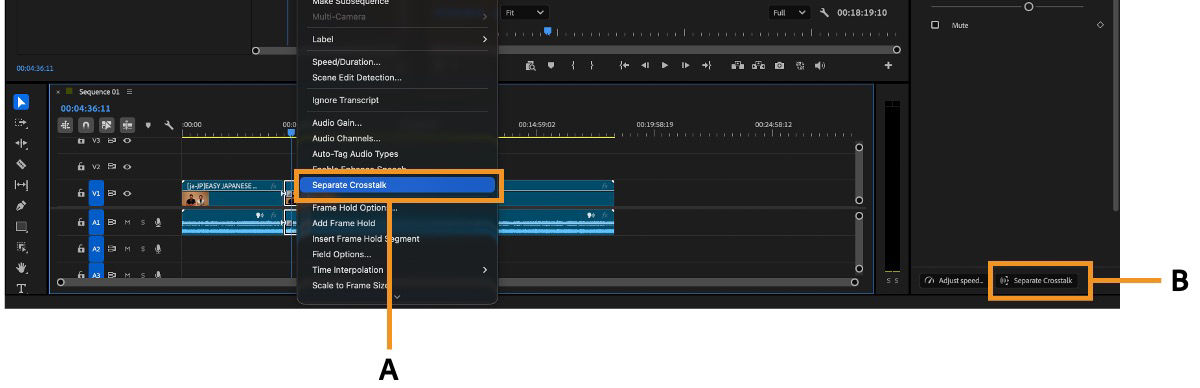Viewport: 1200px width, 388px height.
Task: Toggle V2 track output eye
Action: [127, 167]
